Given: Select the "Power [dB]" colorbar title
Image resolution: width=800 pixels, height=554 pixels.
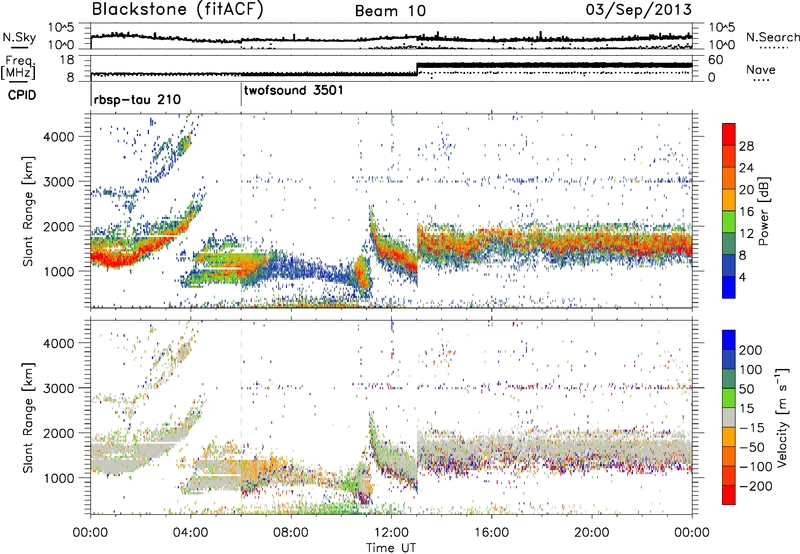Looking at the screenshot, I should (x=763, y=211).
